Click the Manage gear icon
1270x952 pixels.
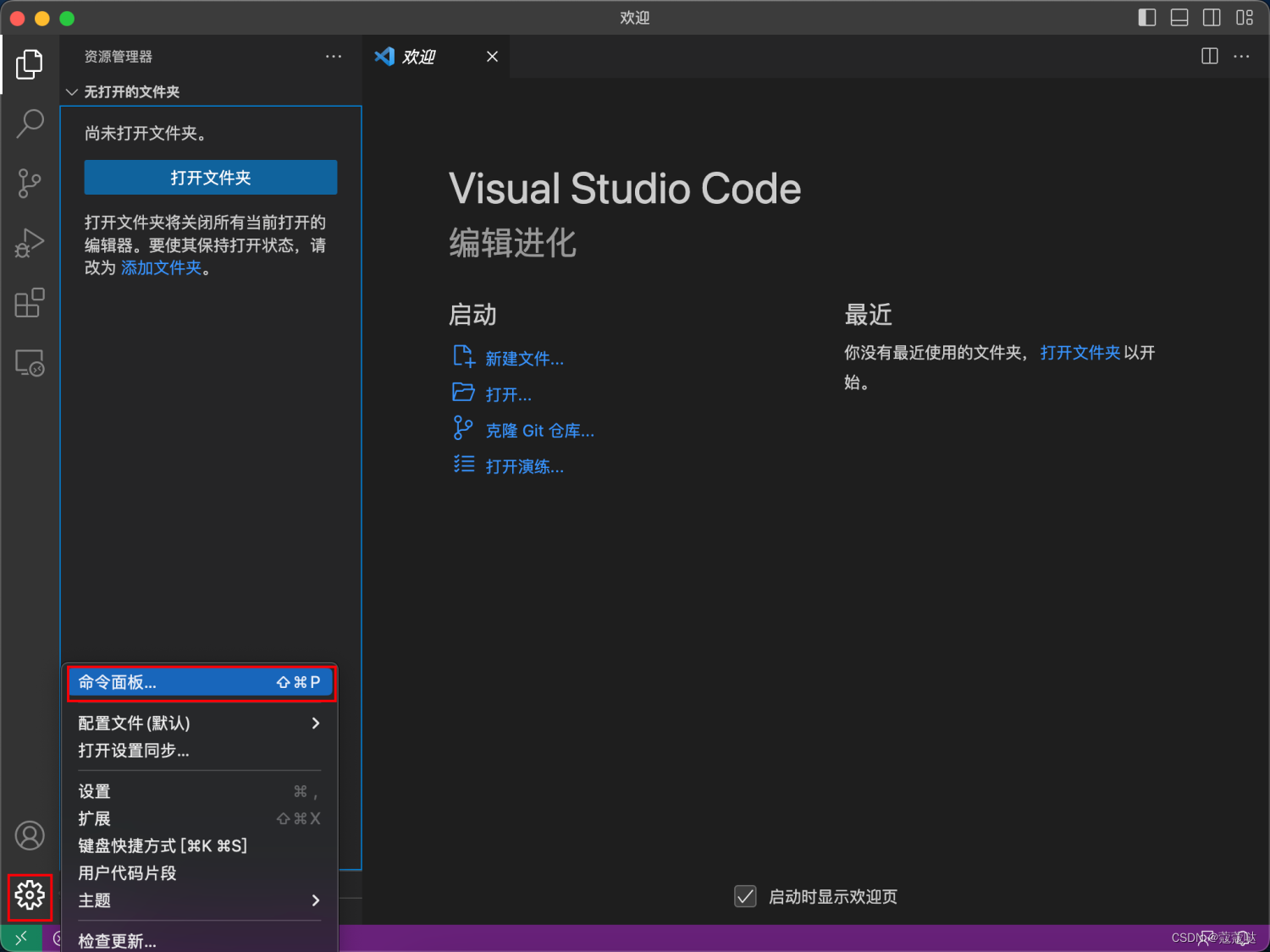tap(30, 895)
